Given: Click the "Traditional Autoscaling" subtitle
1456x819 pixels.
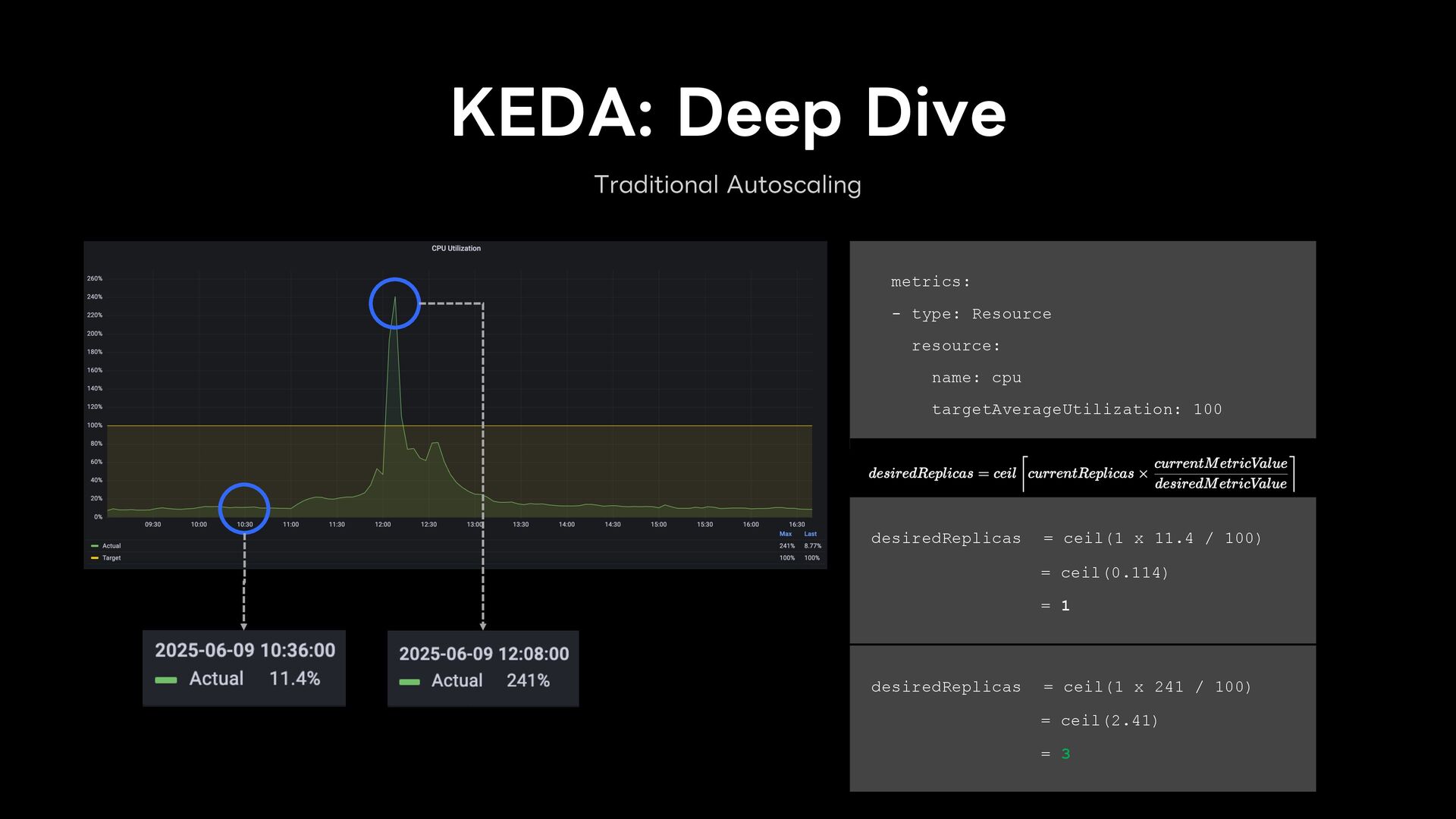Looking at the screenshot, I should [x=727, y=184].
